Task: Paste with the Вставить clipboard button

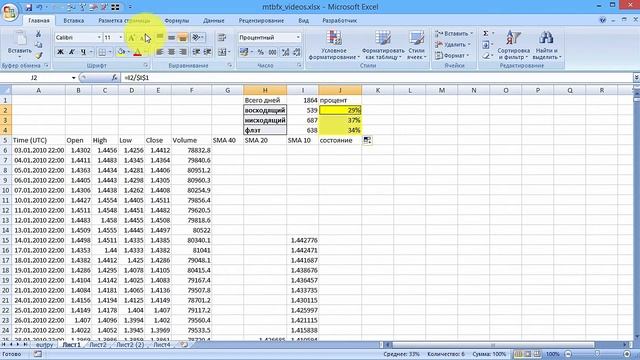Action: point(19,44)
